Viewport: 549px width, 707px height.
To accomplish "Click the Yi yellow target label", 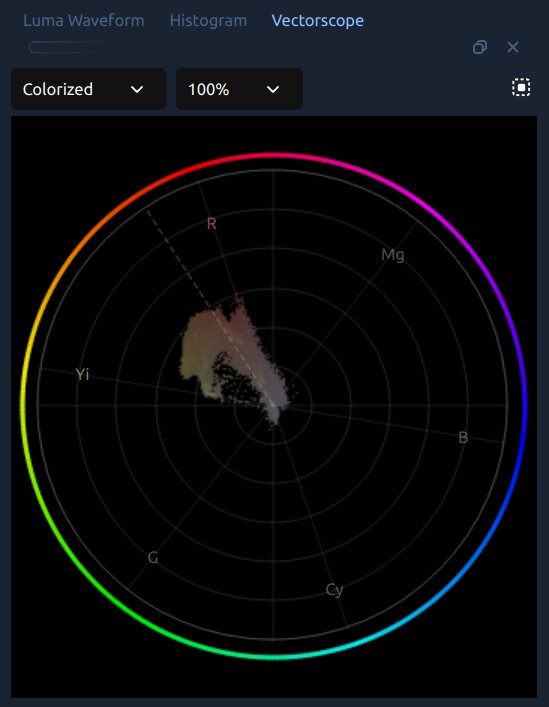I will click(x=82, y=374).
